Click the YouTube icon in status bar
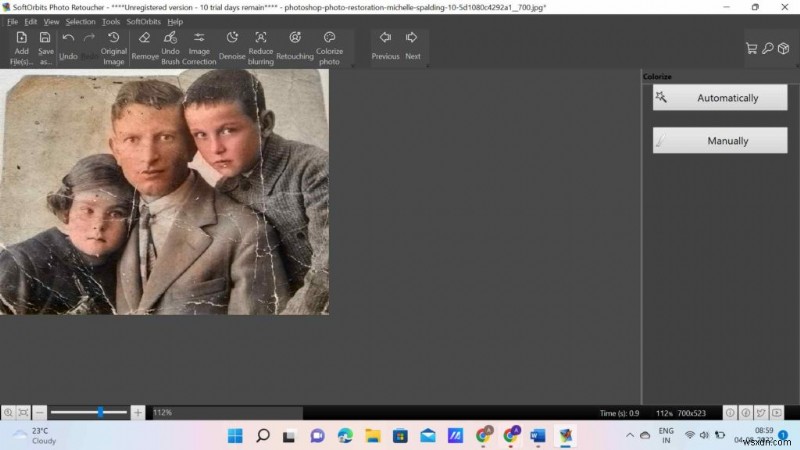 [777, 412]
